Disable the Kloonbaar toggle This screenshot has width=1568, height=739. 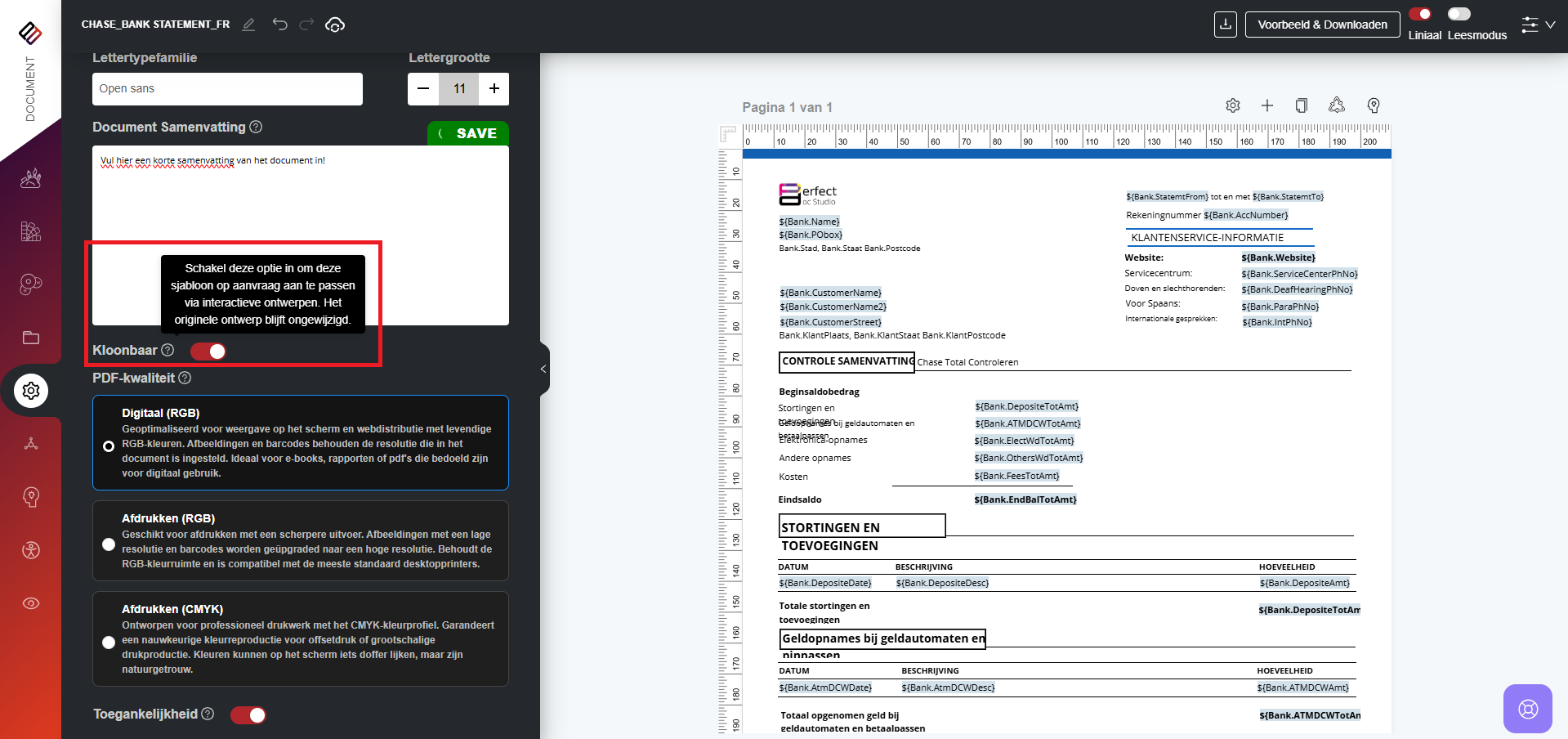tap(208, 351)
